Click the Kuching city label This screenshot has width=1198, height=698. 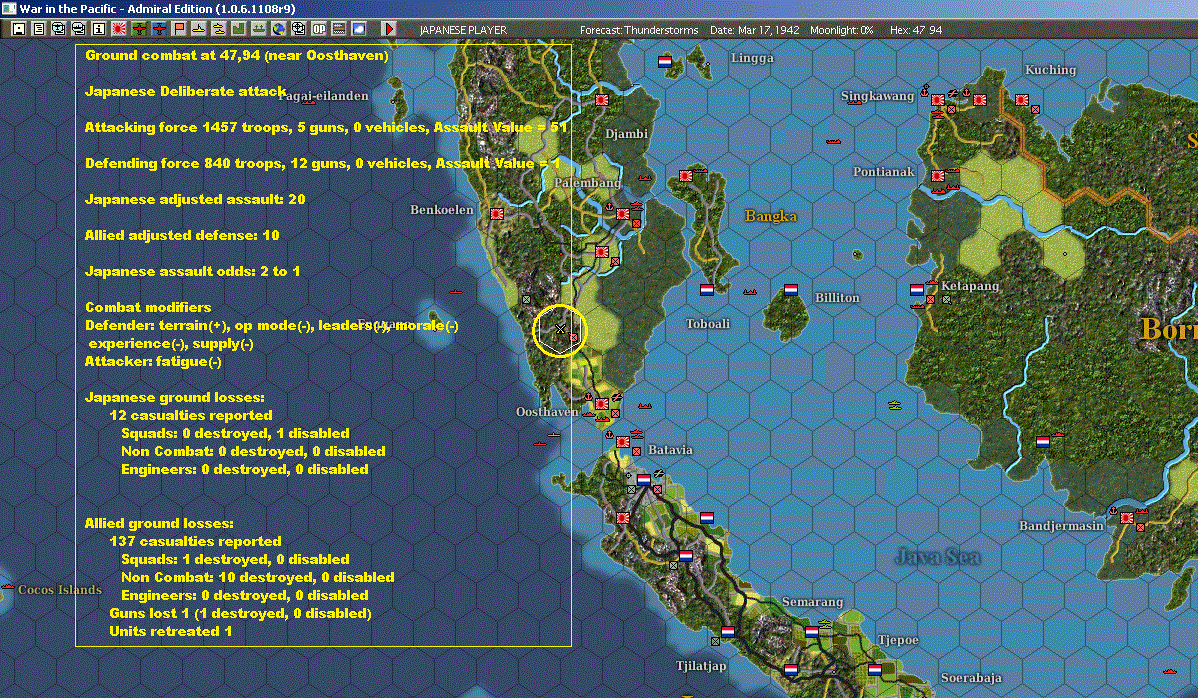pos(1051,69)
